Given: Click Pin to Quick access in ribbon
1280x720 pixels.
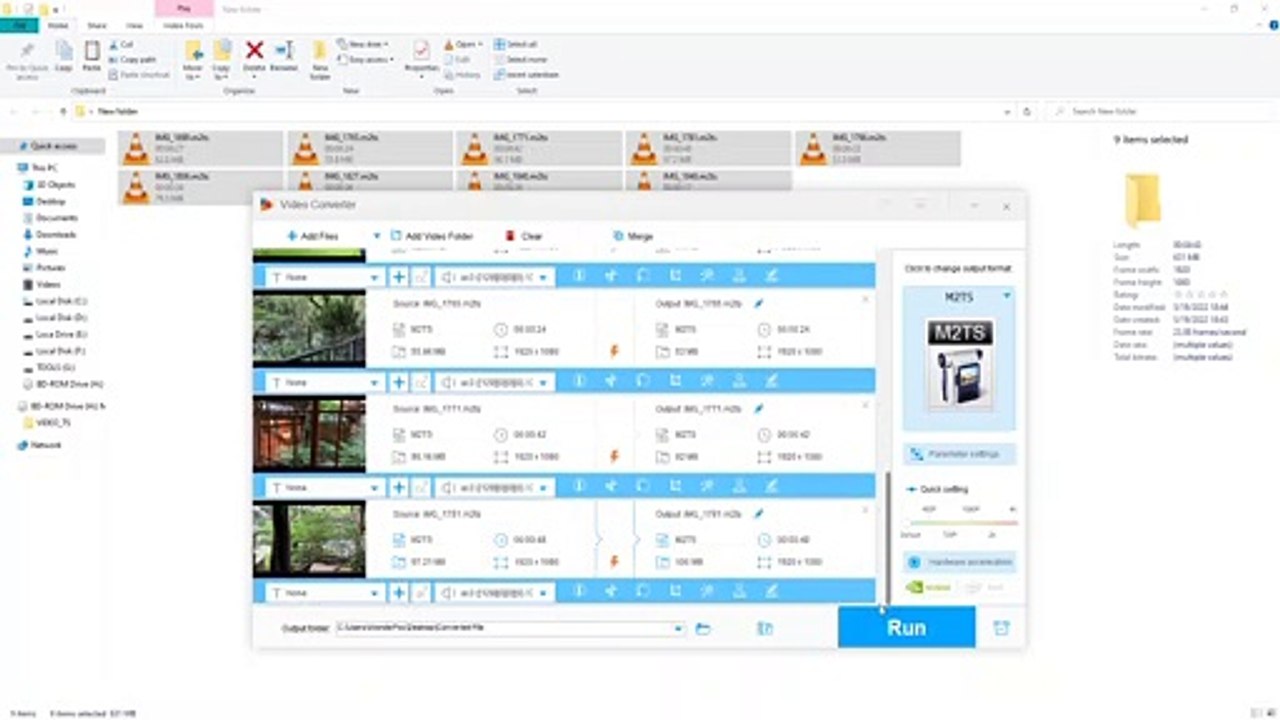Looking at the screenshot, I should (x=27, y=59).
